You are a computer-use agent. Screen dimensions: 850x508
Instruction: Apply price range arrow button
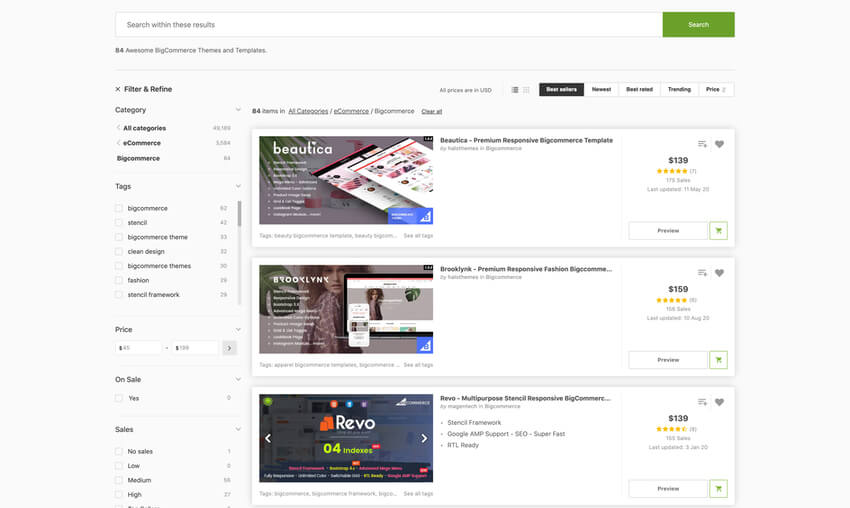pos(229,348)
